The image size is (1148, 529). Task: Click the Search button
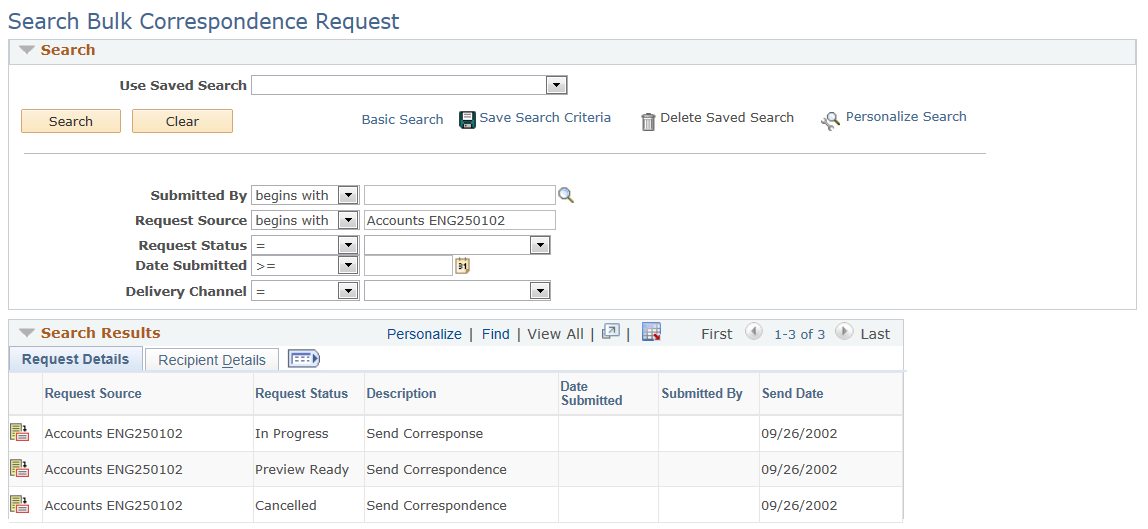(71, 121)
